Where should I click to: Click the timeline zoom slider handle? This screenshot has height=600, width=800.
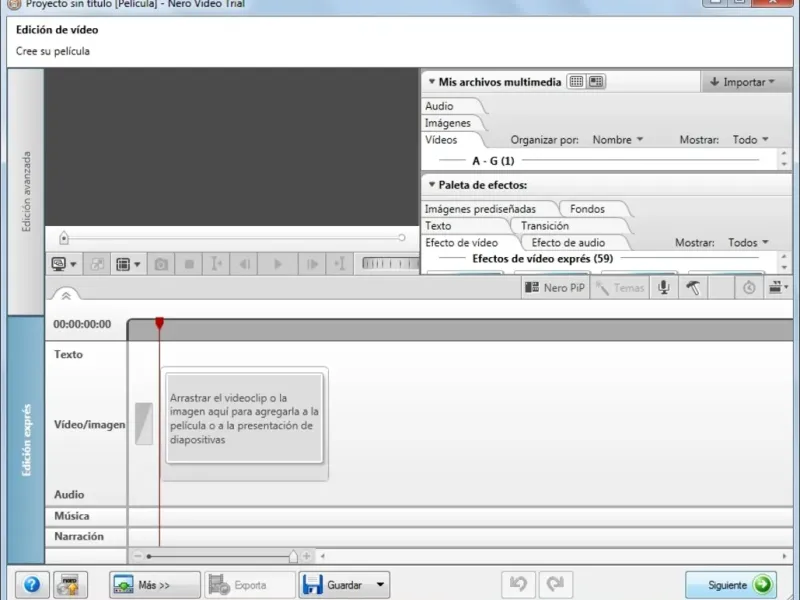pos(293,556)
